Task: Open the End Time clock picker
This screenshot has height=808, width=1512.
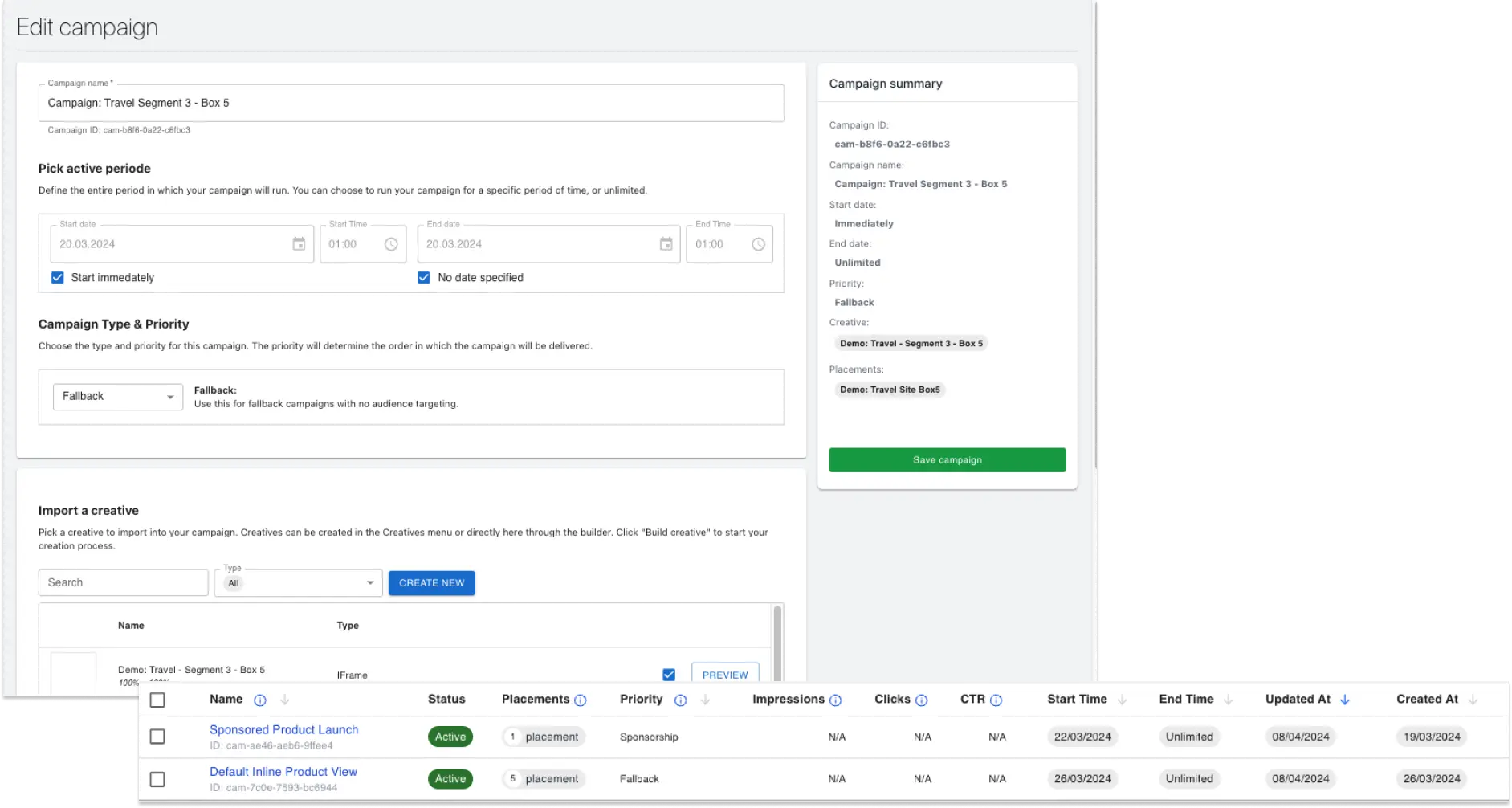Action: [757, 243]
